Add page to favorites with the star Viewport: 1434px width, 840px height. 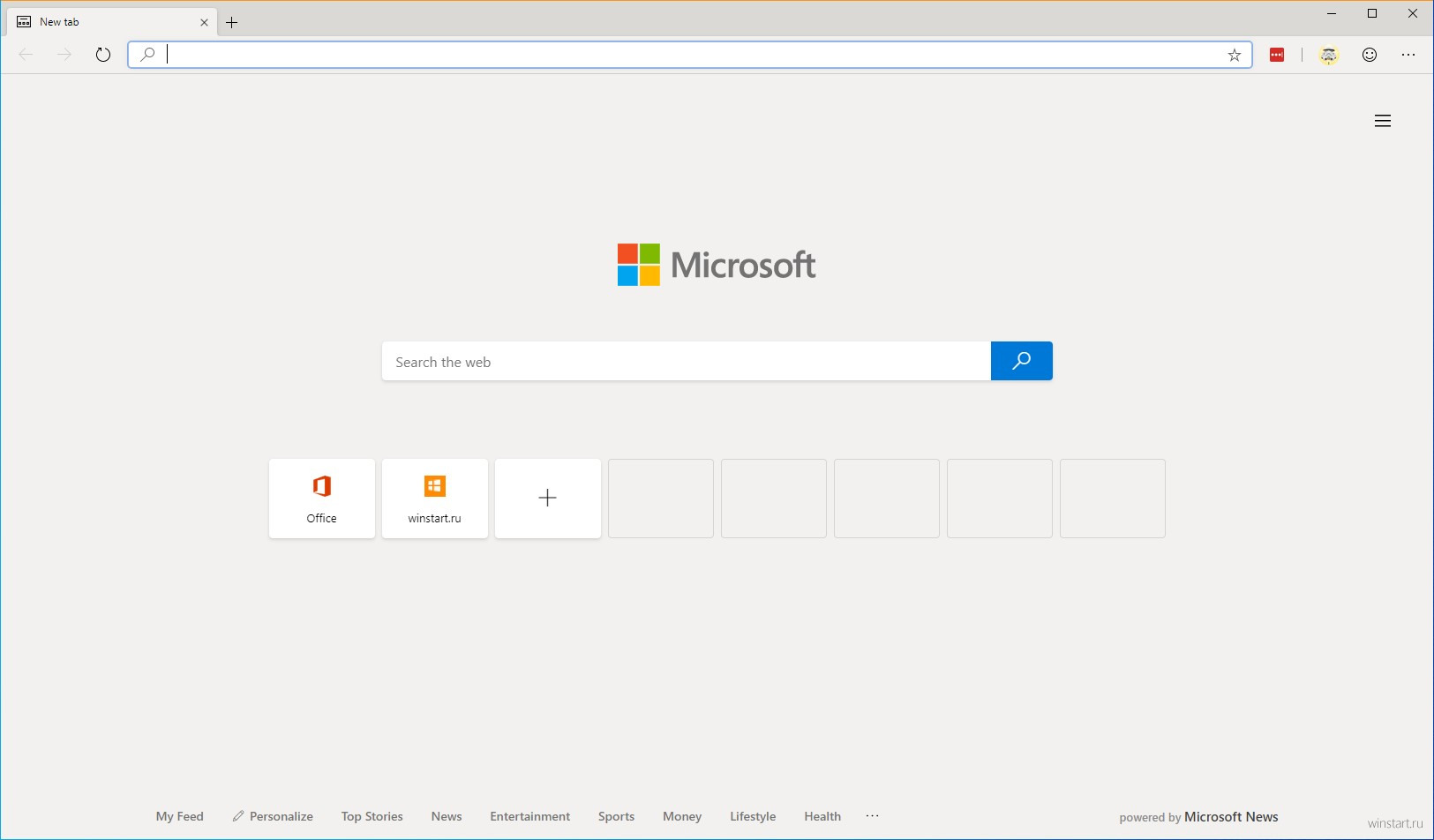[1235, 55]
